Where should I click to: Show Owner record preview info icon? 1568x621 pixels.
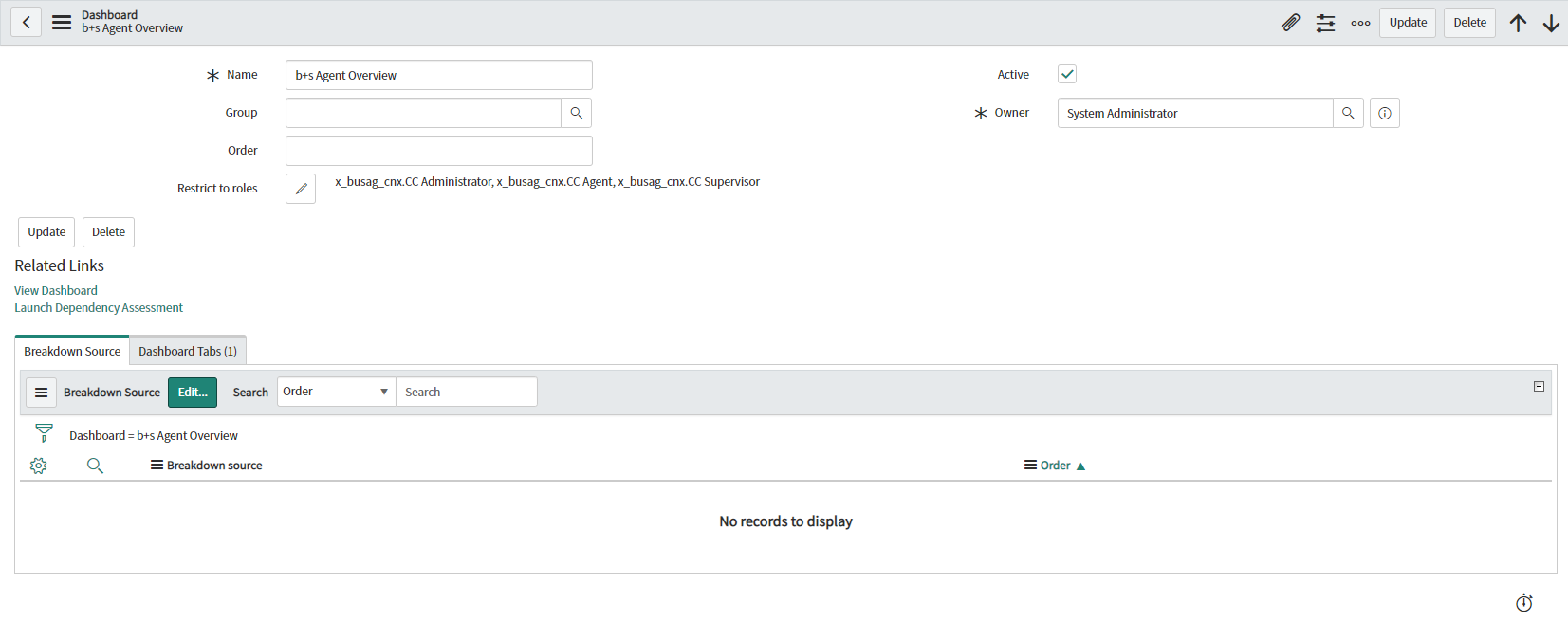(1384, 113)
